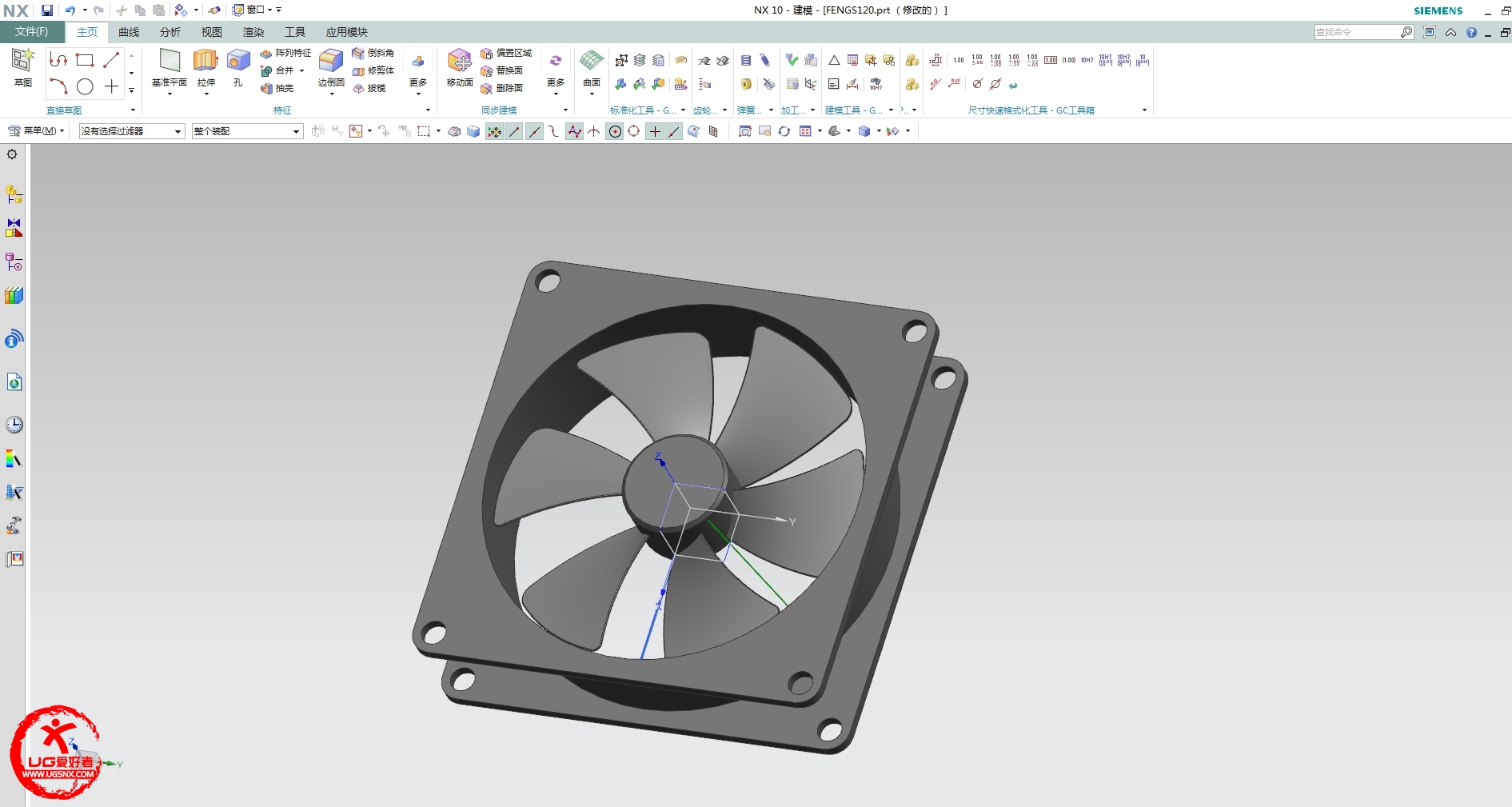Switch to the 应用模块 (Application) tab
The width and height of the screenshot is (1512, 807).
coord(346,32)
